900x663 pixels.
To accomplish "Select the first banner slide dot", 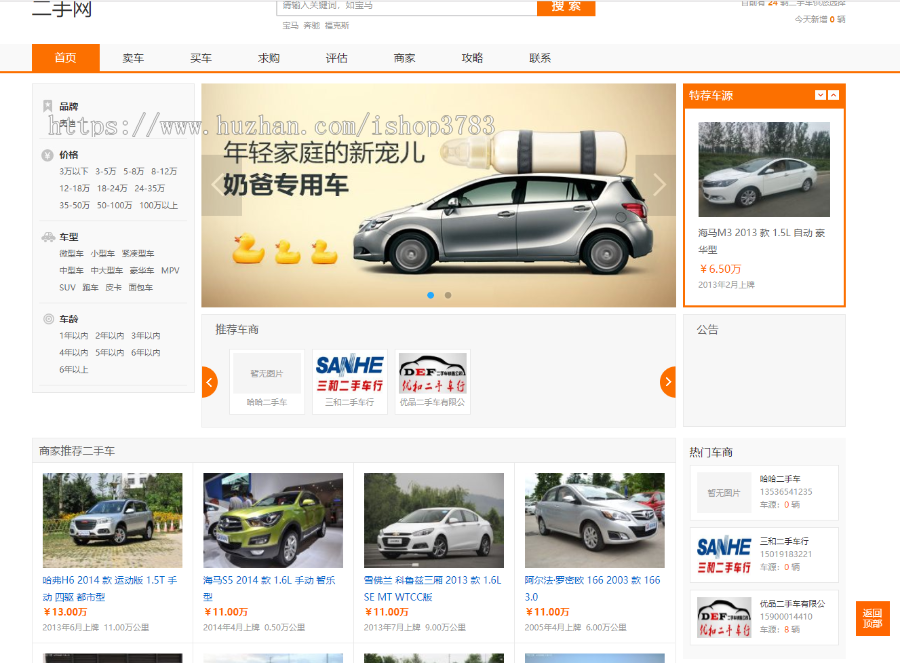I will tap(431, 295).
